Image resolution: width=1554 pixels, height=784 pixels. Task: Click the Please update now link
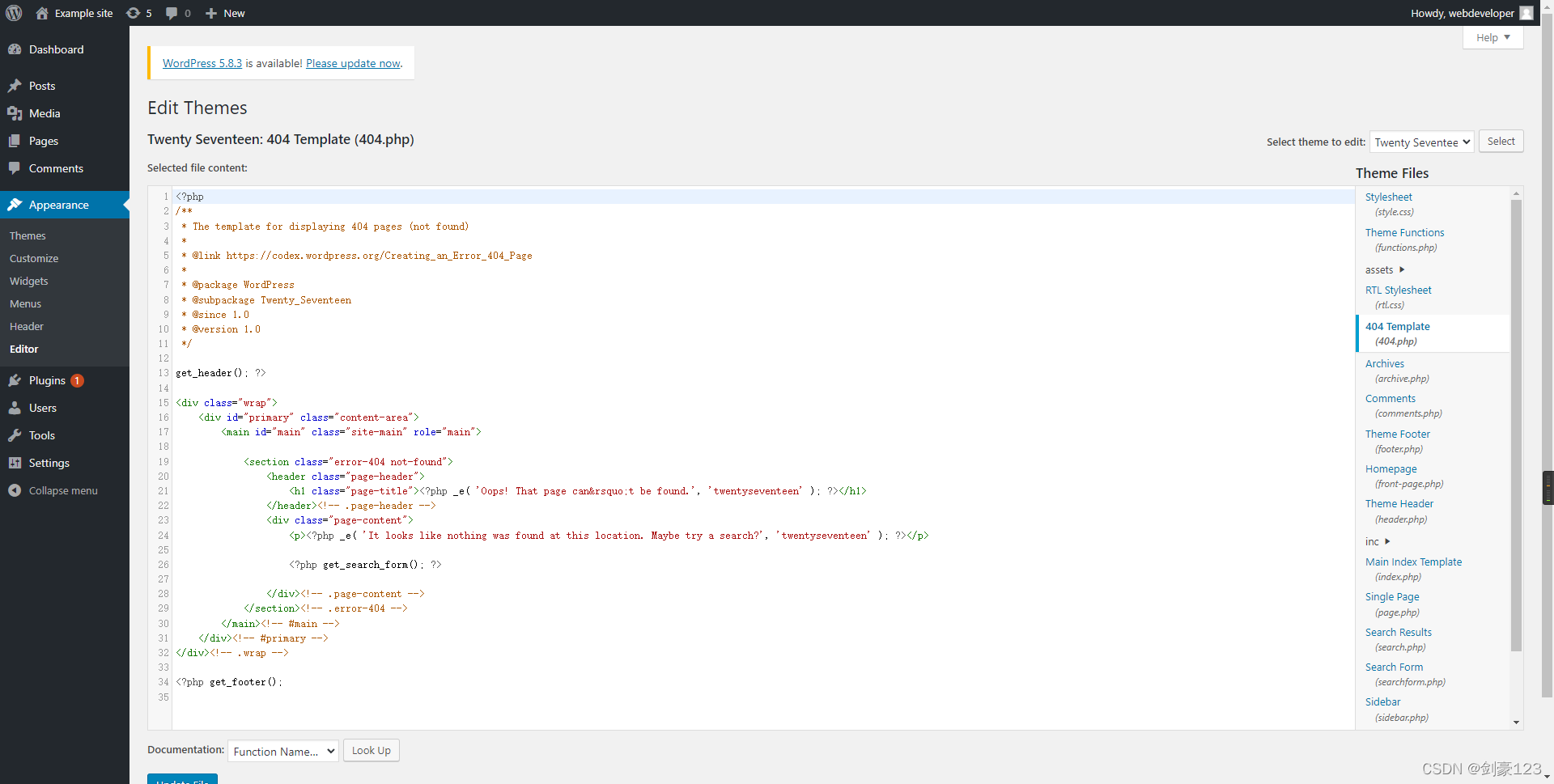tap(353, 63)
